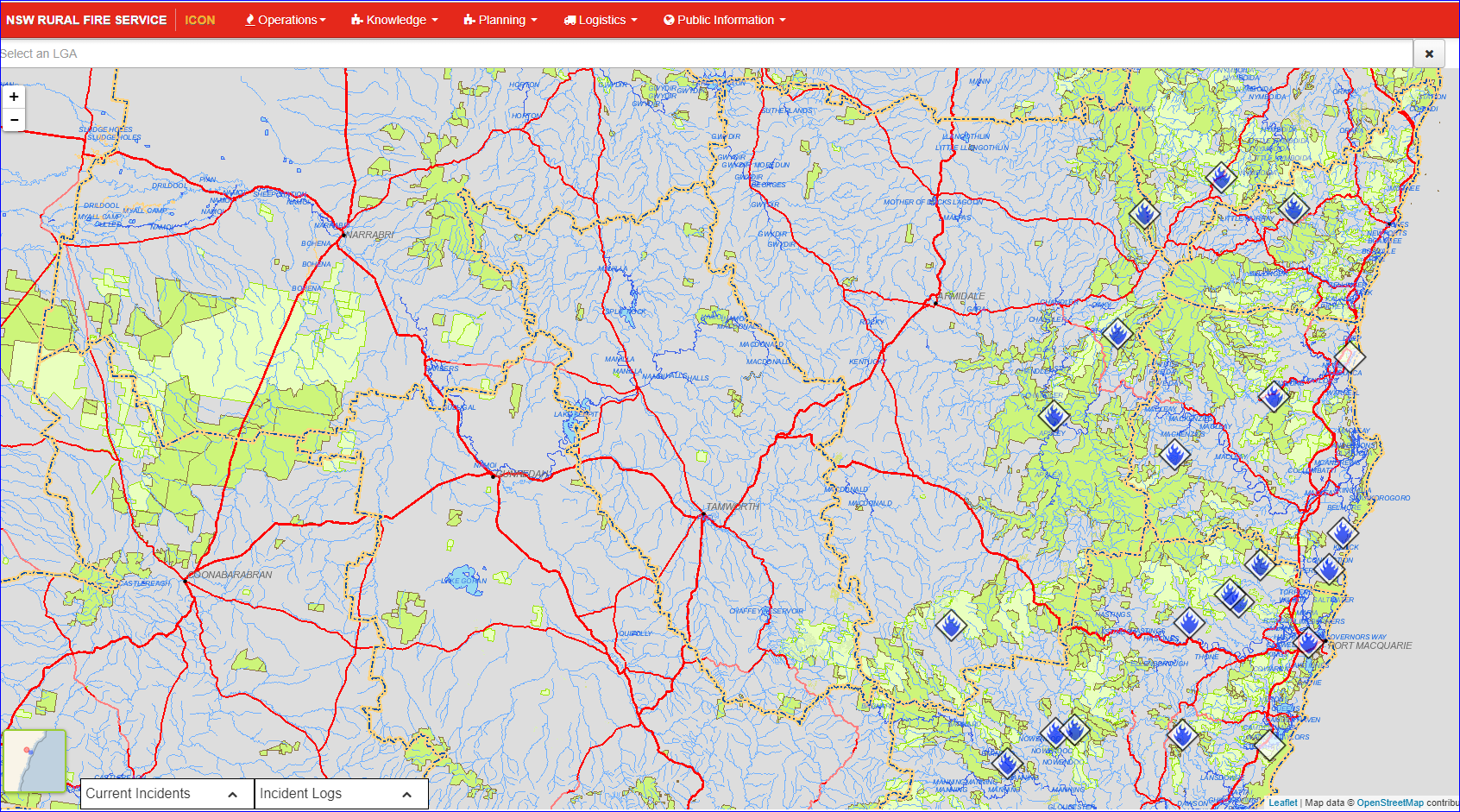Viewport: 1460px width, 812px height.
Task: Click the Armidale town label
Action: (961, 296)
